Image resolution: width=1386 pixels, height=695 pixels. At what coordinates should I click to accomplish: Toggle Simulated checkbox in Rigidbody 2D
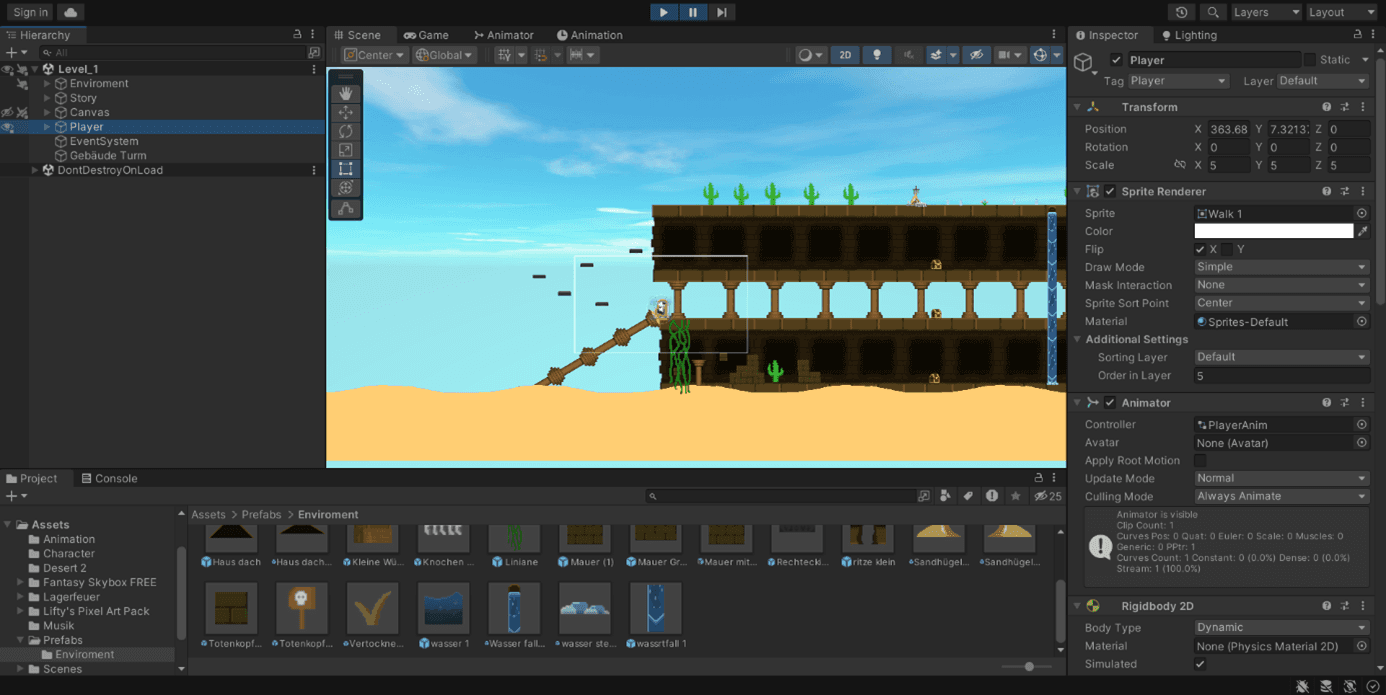coord(1200,664)
